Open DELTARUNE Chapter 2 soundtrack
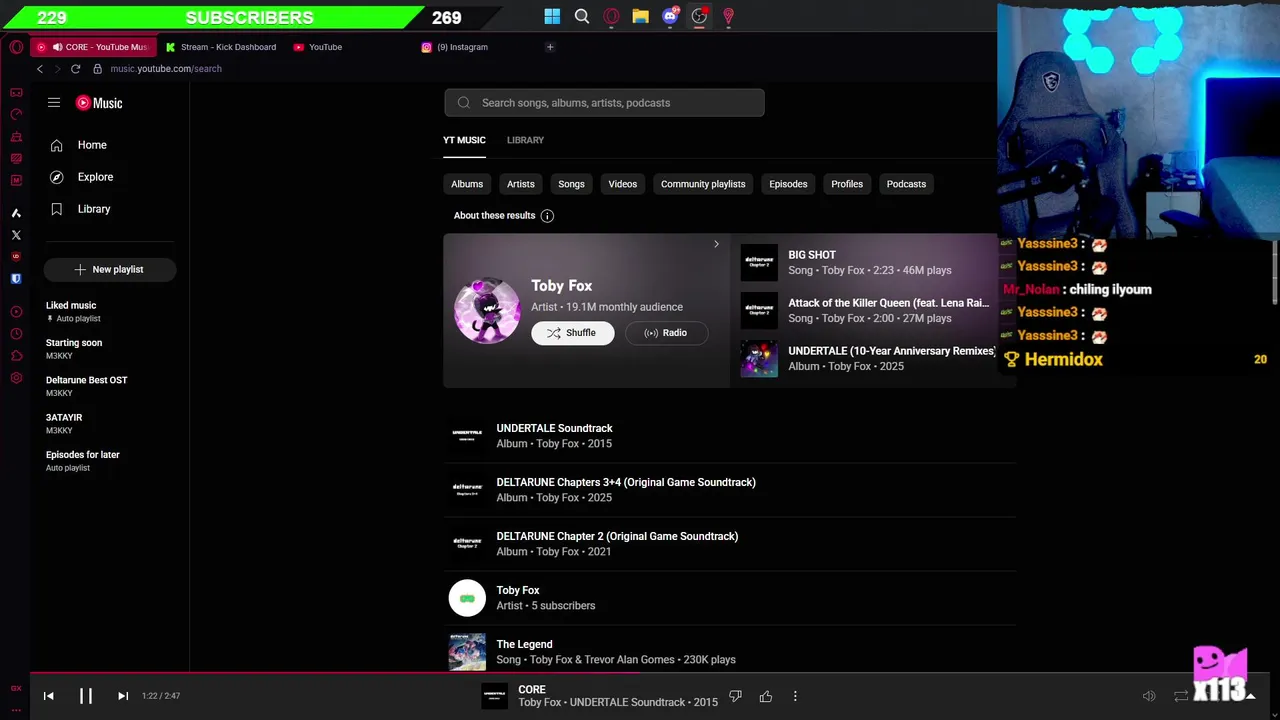This screenshot has height=720, width=1280. coord(730,544)
